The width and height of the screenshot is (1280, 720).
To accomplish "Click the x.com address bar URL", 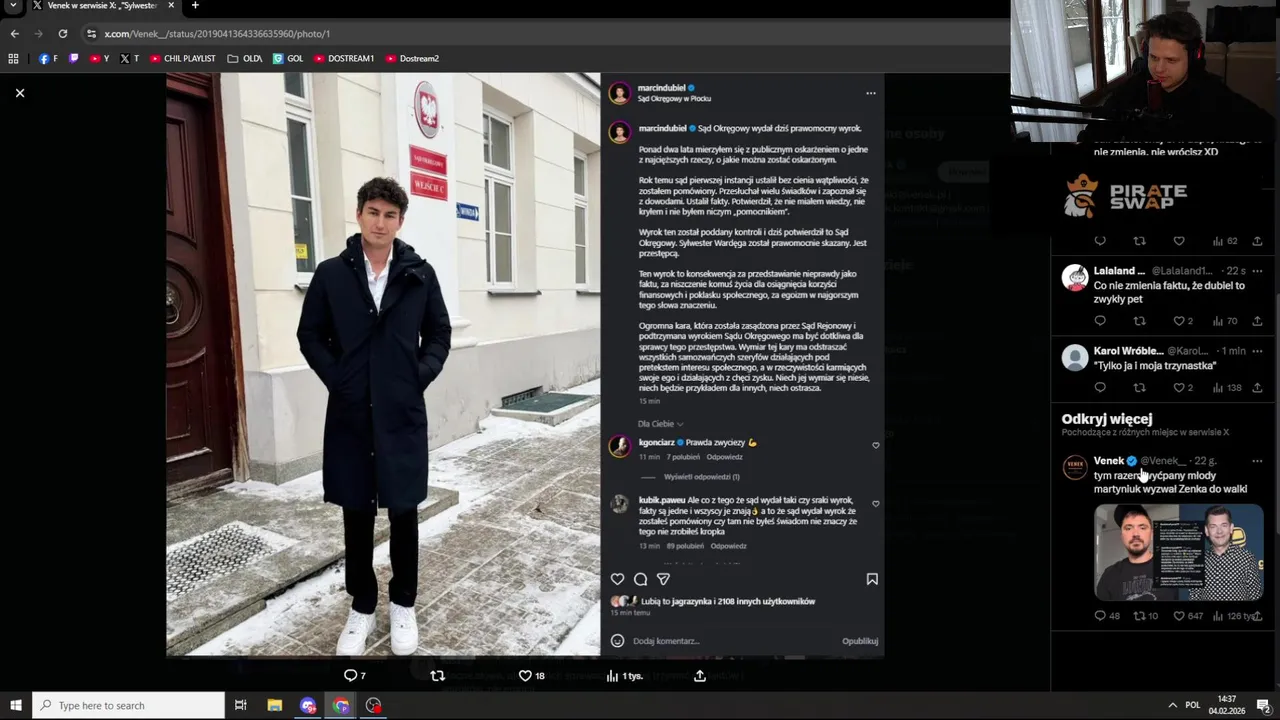I will (217, 34).
